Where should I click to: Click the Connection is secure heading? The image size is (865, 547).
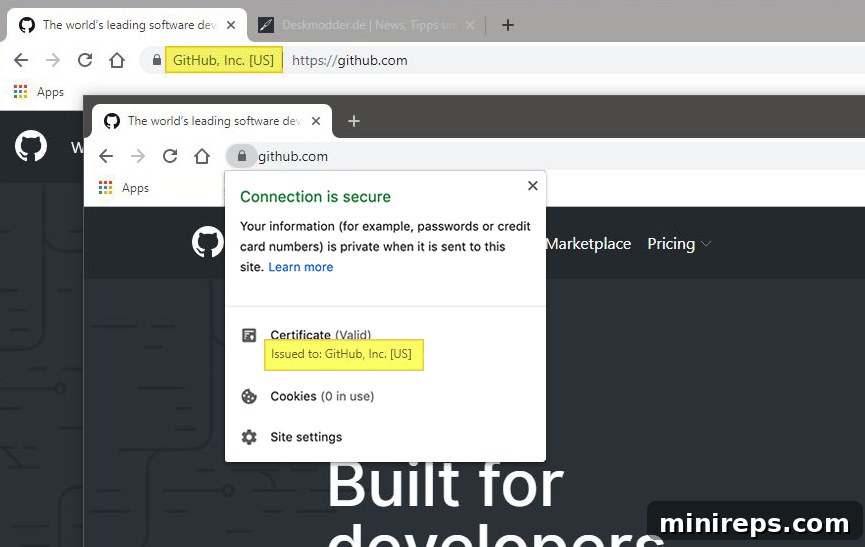coord(315,197)
